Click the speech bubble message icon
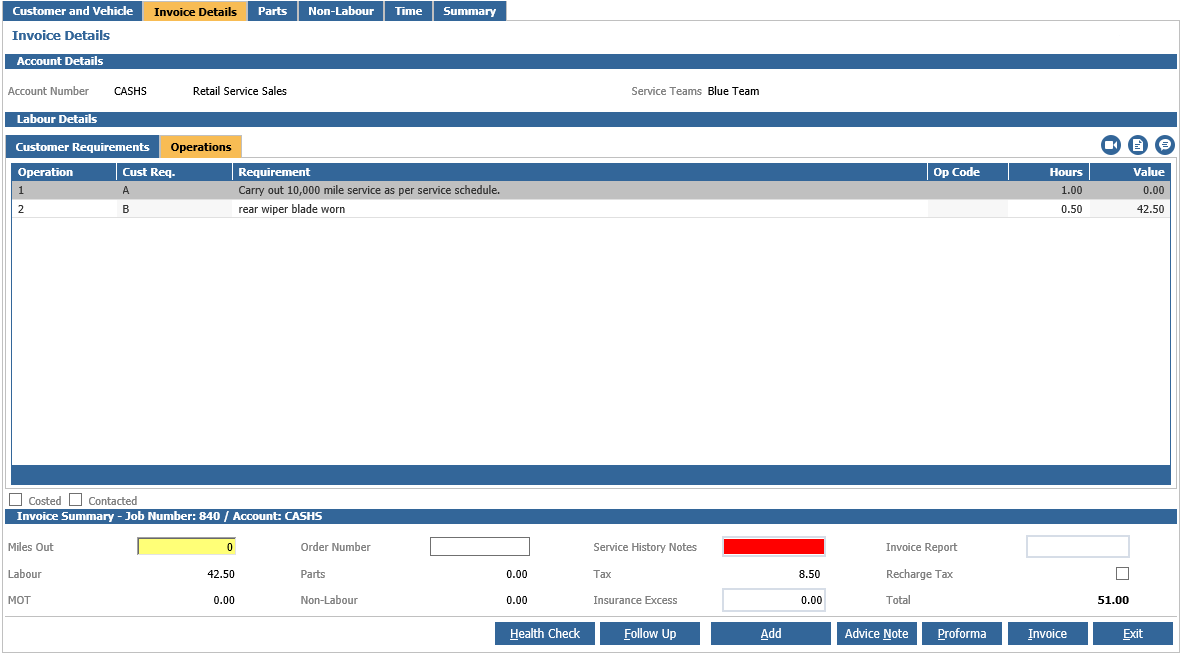This screenshot has height=658, width=1183. [x=1165, y=145]
